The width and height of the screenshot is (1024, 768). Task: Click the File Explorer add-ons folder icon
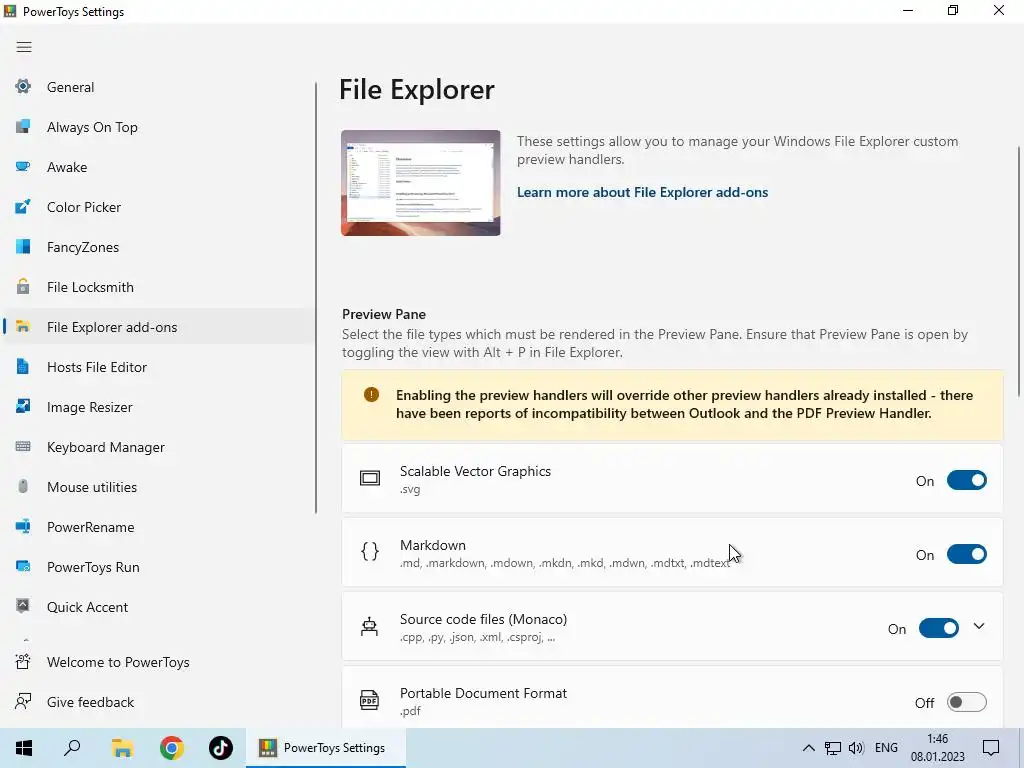coord(23,327)
